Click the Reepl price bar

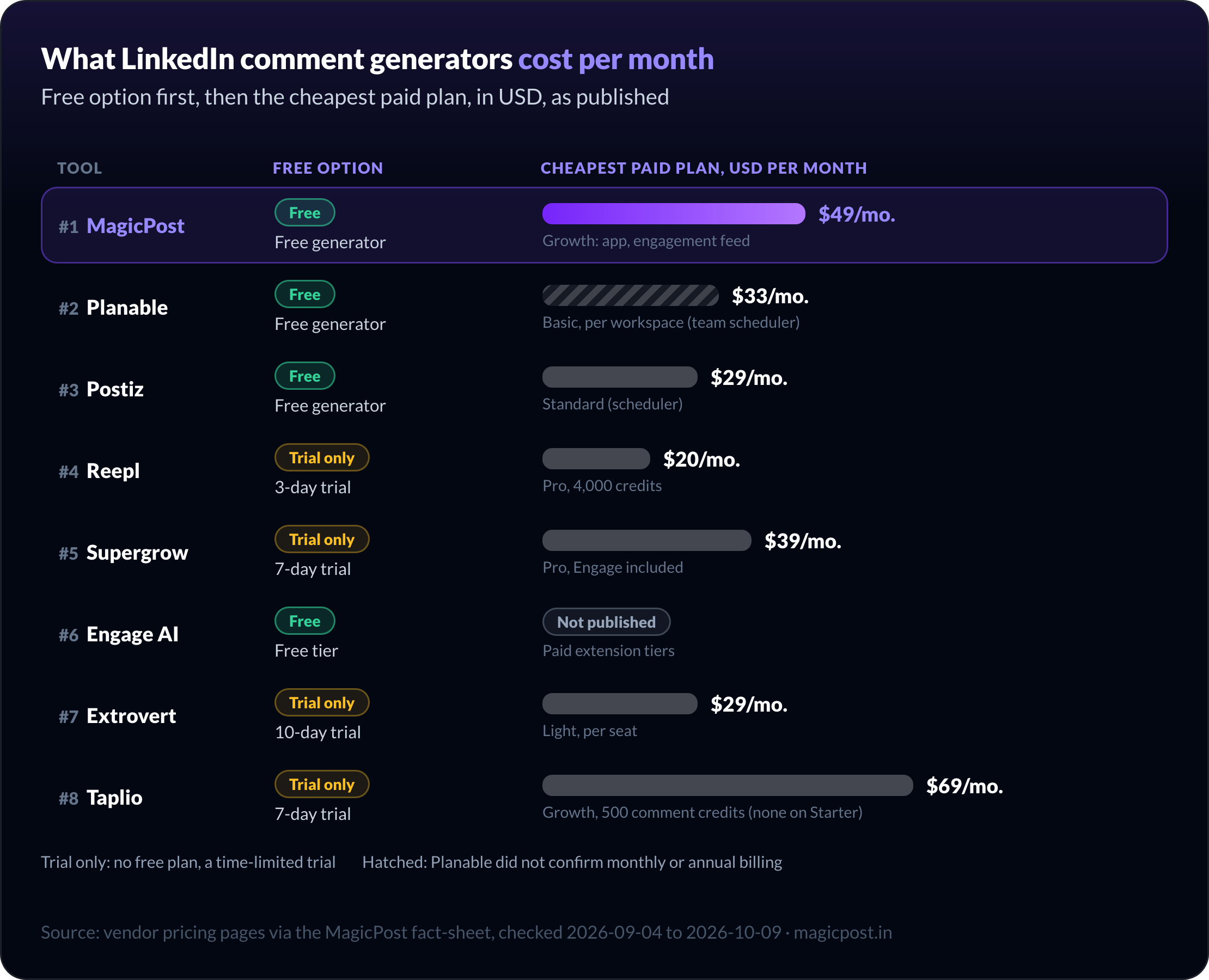pyautogui.click(x=596, y=459)
